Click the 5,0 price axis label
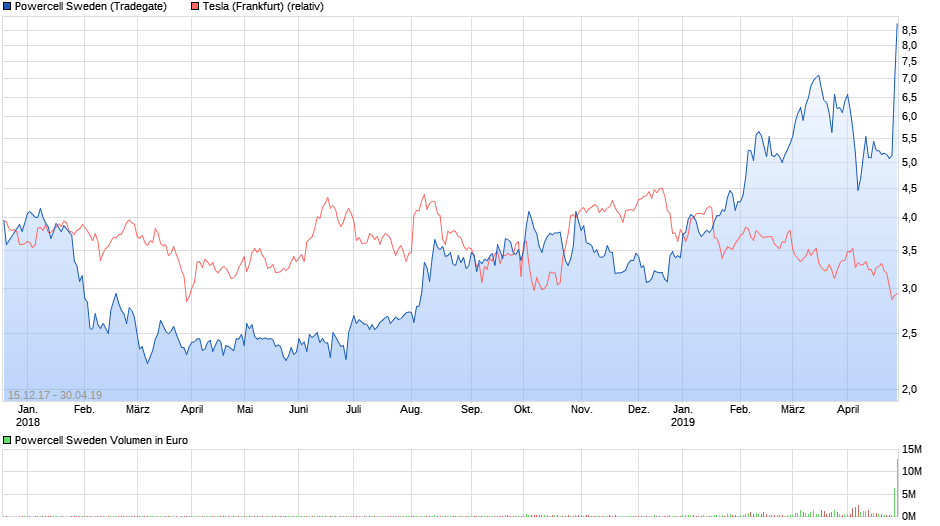940x526 pixels. pos(909,163)
